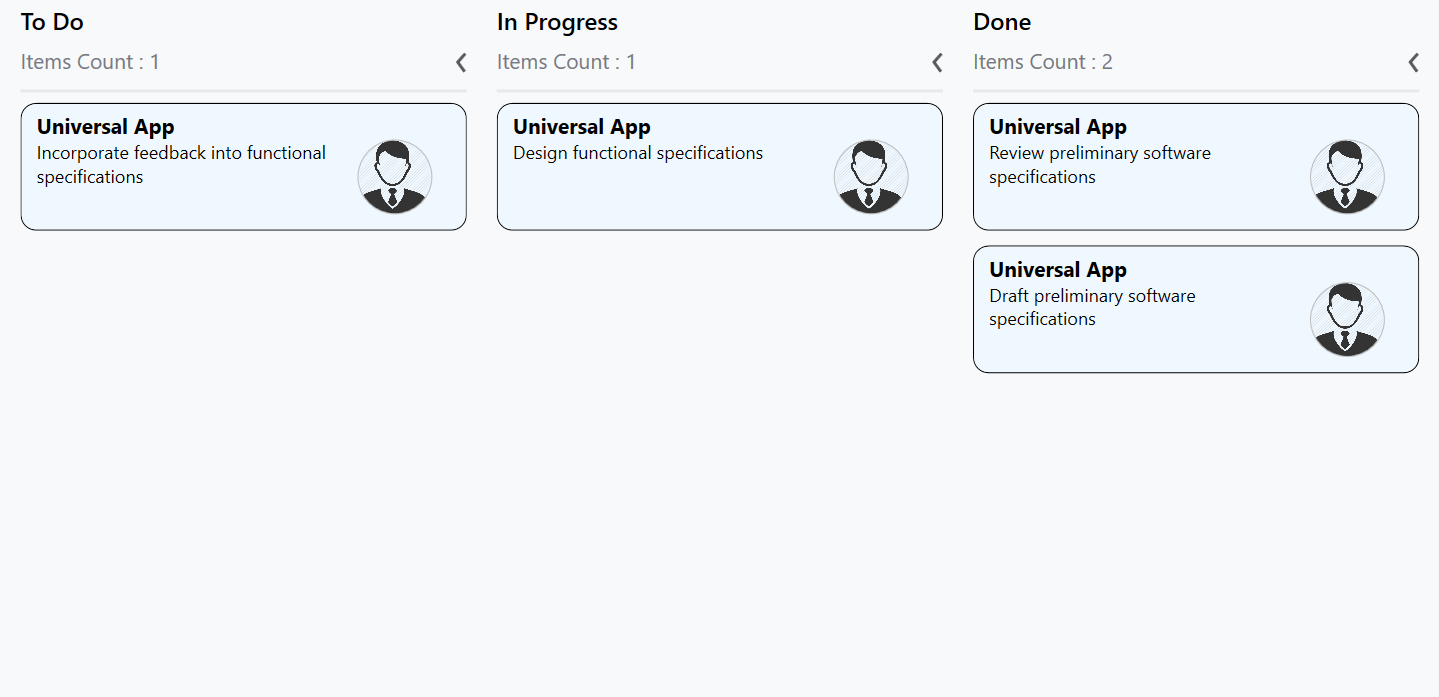Image resolution: width=1439 pixels, height=697 pixels.
Task: Open the Incorporate feedback into functional specifications text
Action: [181, 165]
